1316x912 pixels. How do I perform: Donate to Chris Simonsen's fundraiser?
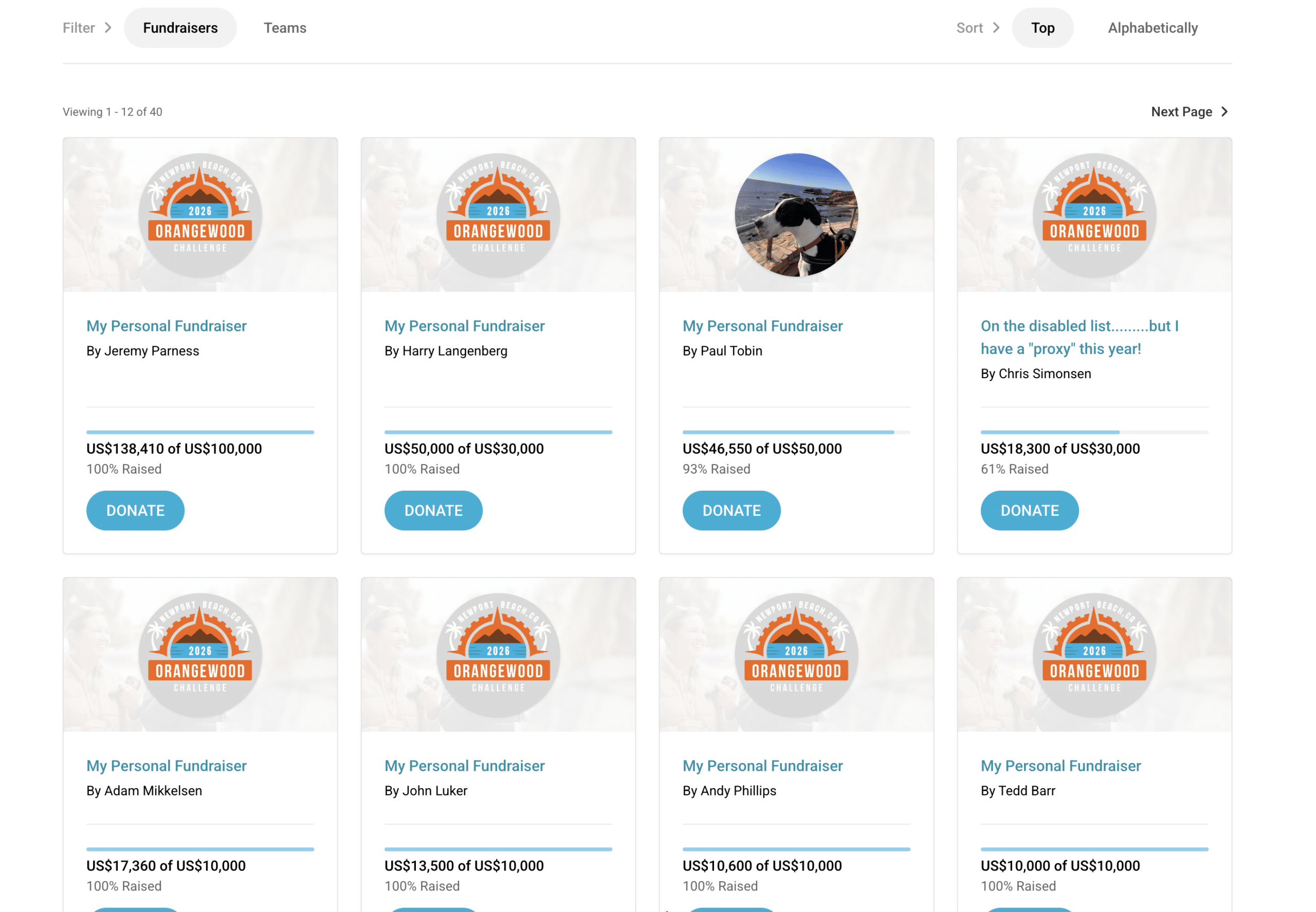coord(1030,510)
